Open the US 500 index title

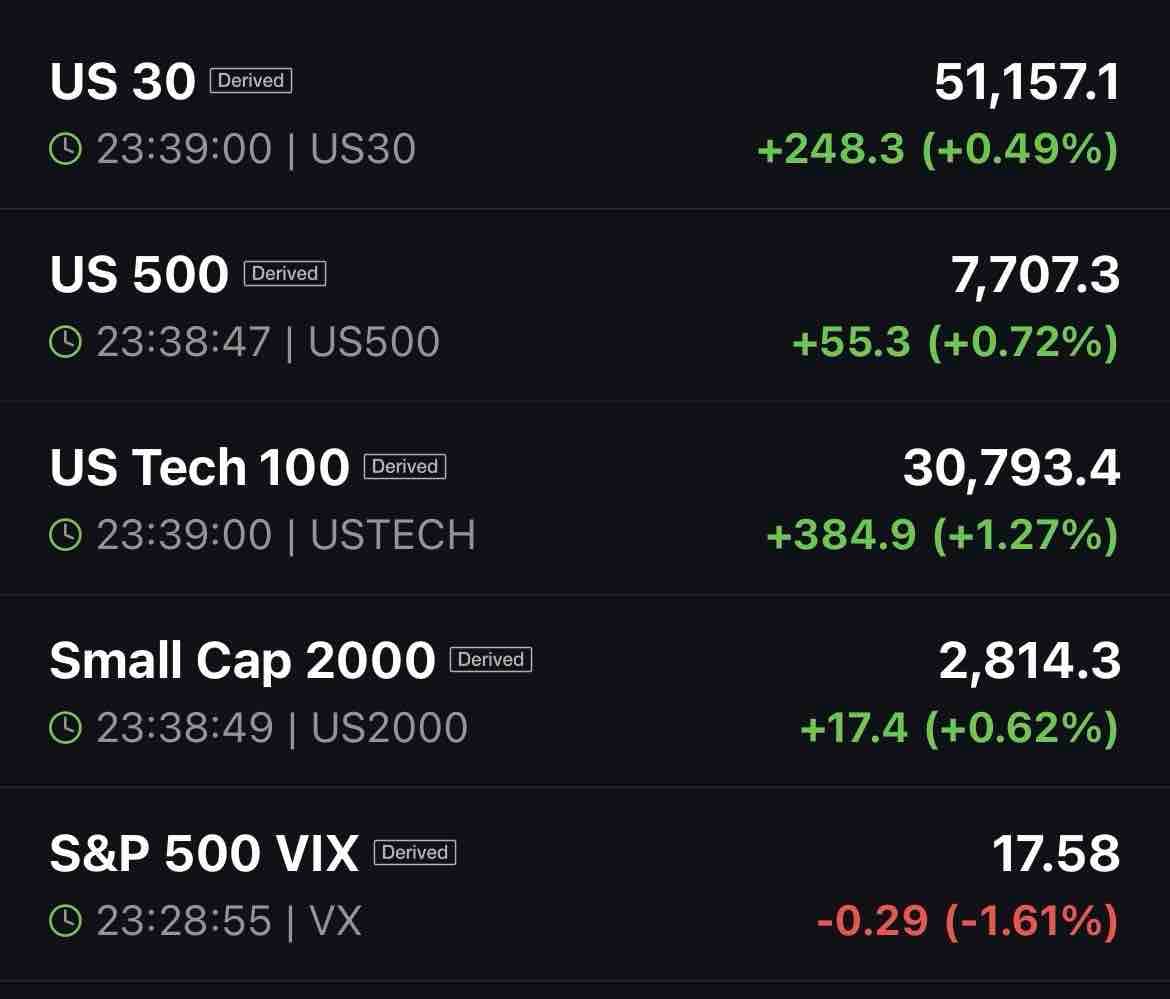point(139,275)
